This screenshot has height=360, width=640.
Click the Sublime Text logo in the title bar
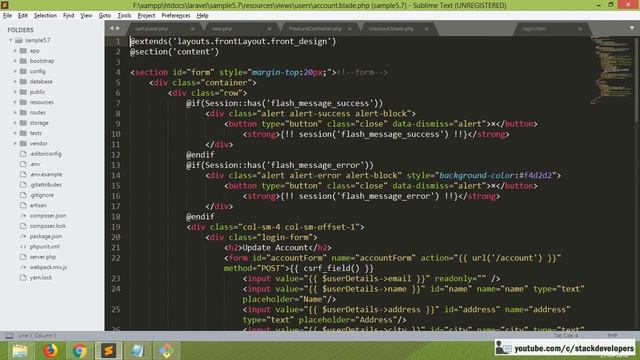(x=4, y=5)
